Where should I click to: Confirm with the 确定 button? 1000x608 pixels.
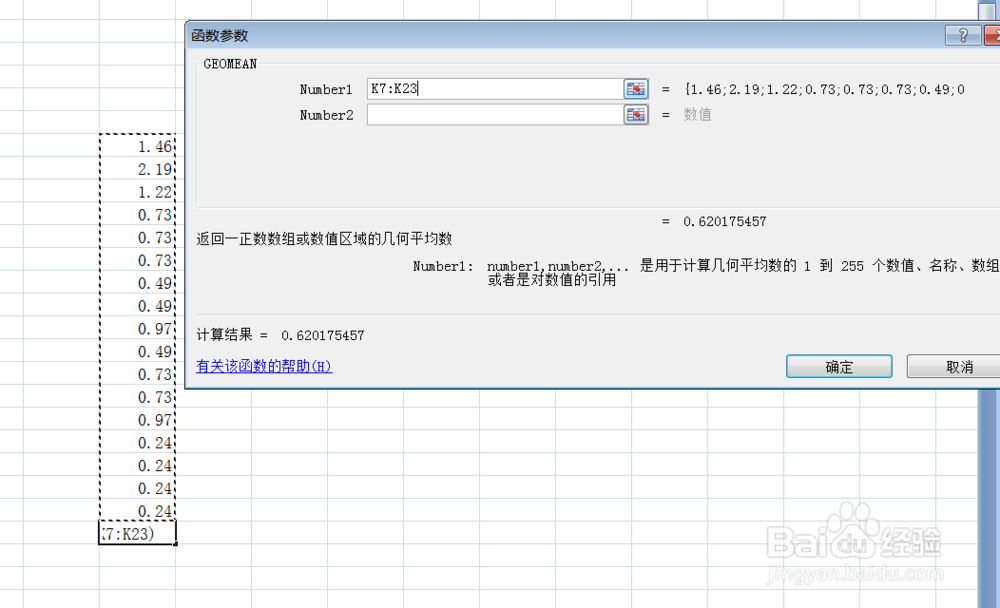coord(839,367)
